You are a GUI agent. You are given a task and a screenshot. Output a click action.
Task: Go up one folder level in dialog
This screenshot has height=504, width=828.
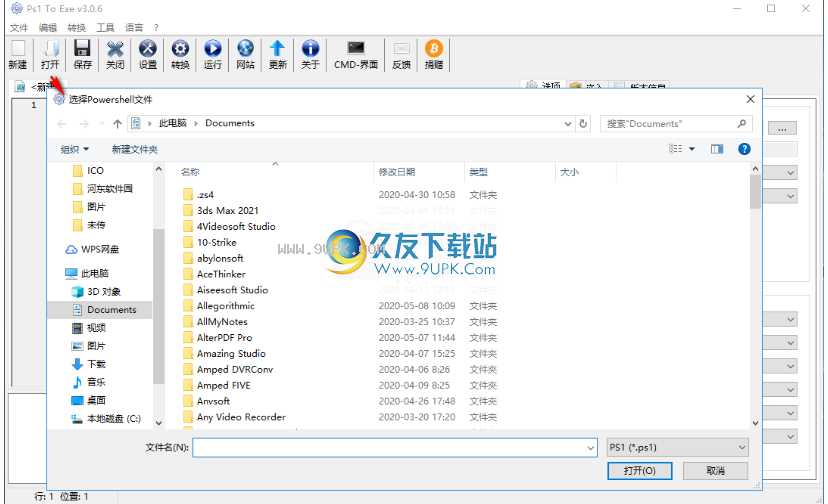pyautogui.click(x=117, y=124)
